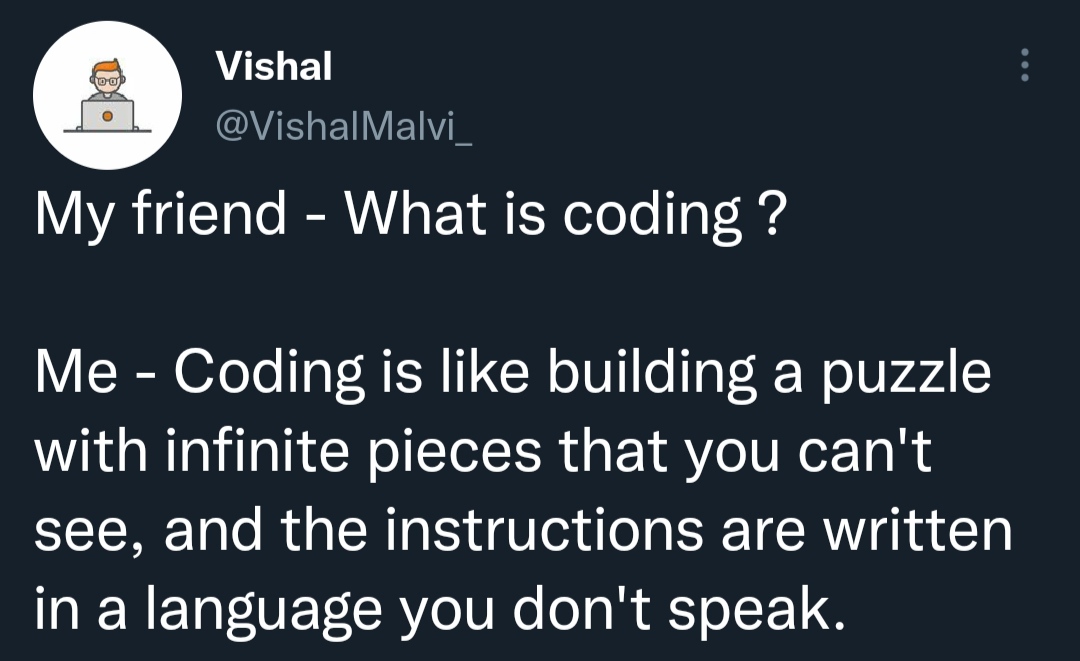The width and height of the screenshot is (1080, 661).
Task: Open the three-dot more options menu
Action: click(1023, 66)
